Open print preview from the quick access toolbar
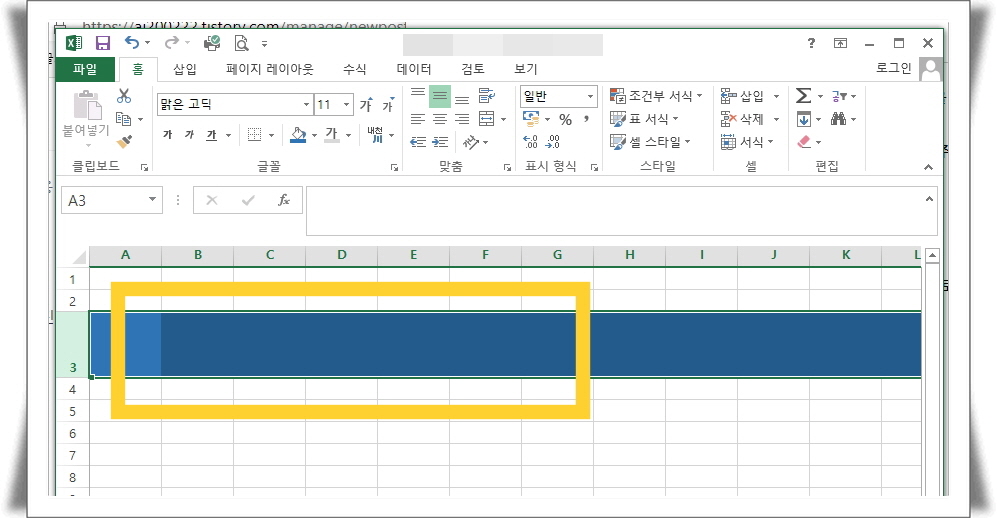This screenshot has width=997, height=518. pos(241,43)
